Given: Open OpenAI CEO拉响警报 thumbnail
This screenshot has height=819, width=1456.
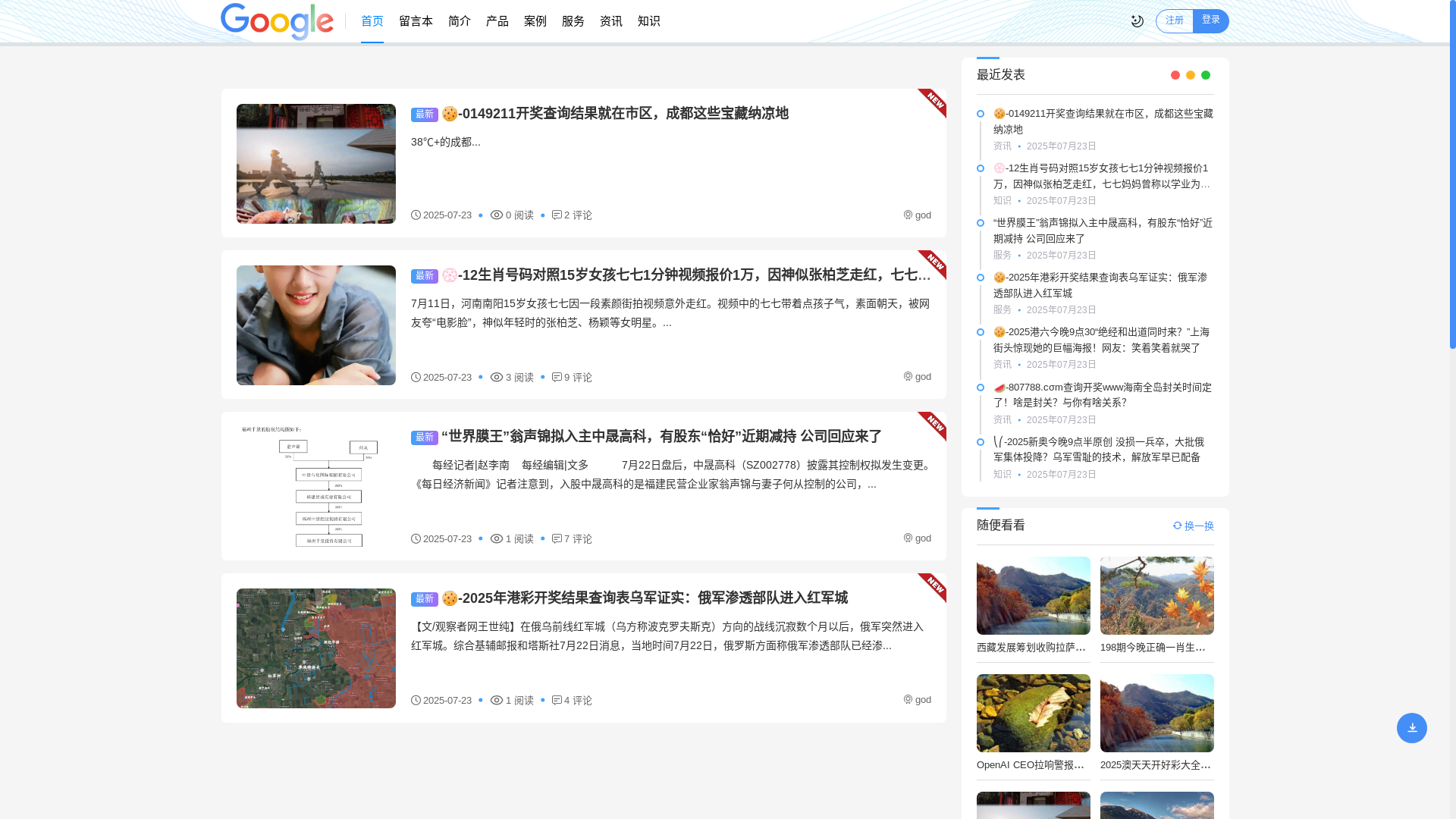Looking at the screenshot, I should pyautogui.click(x=1034, y=713).
